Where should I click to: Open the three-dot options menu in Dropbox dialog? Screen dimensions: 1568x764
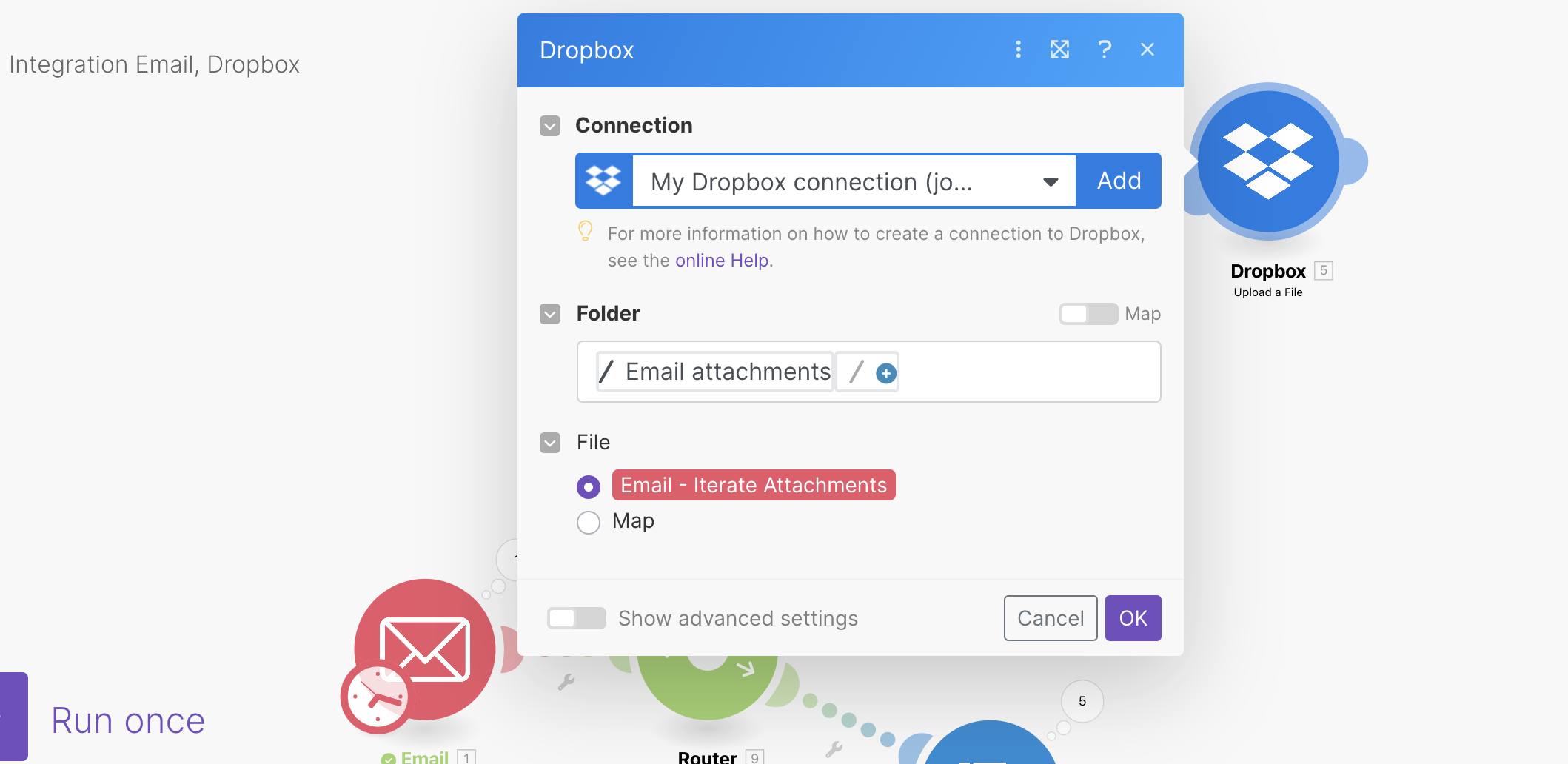pyautogui.click(x=1018, y=50)
